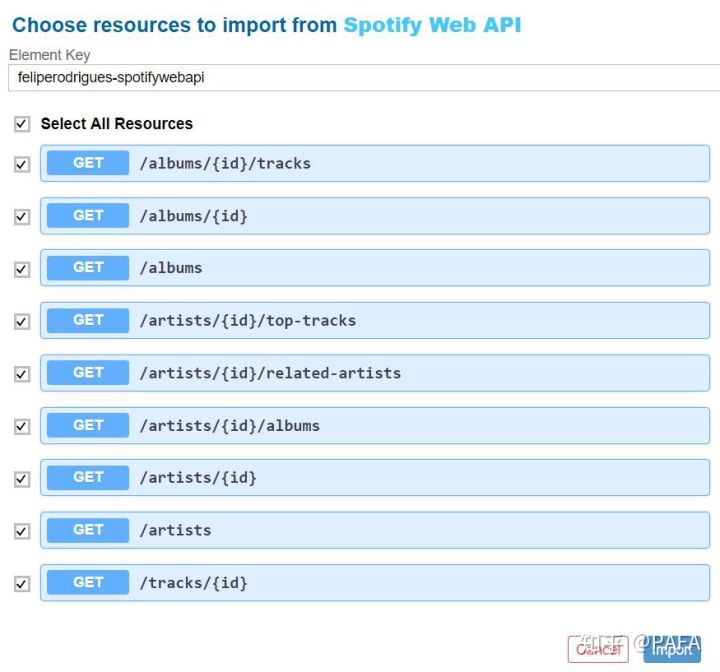Uncheck the /artists/{id}/related-artists checkbox
Screen dimensions: 720x672
[22, 374]
